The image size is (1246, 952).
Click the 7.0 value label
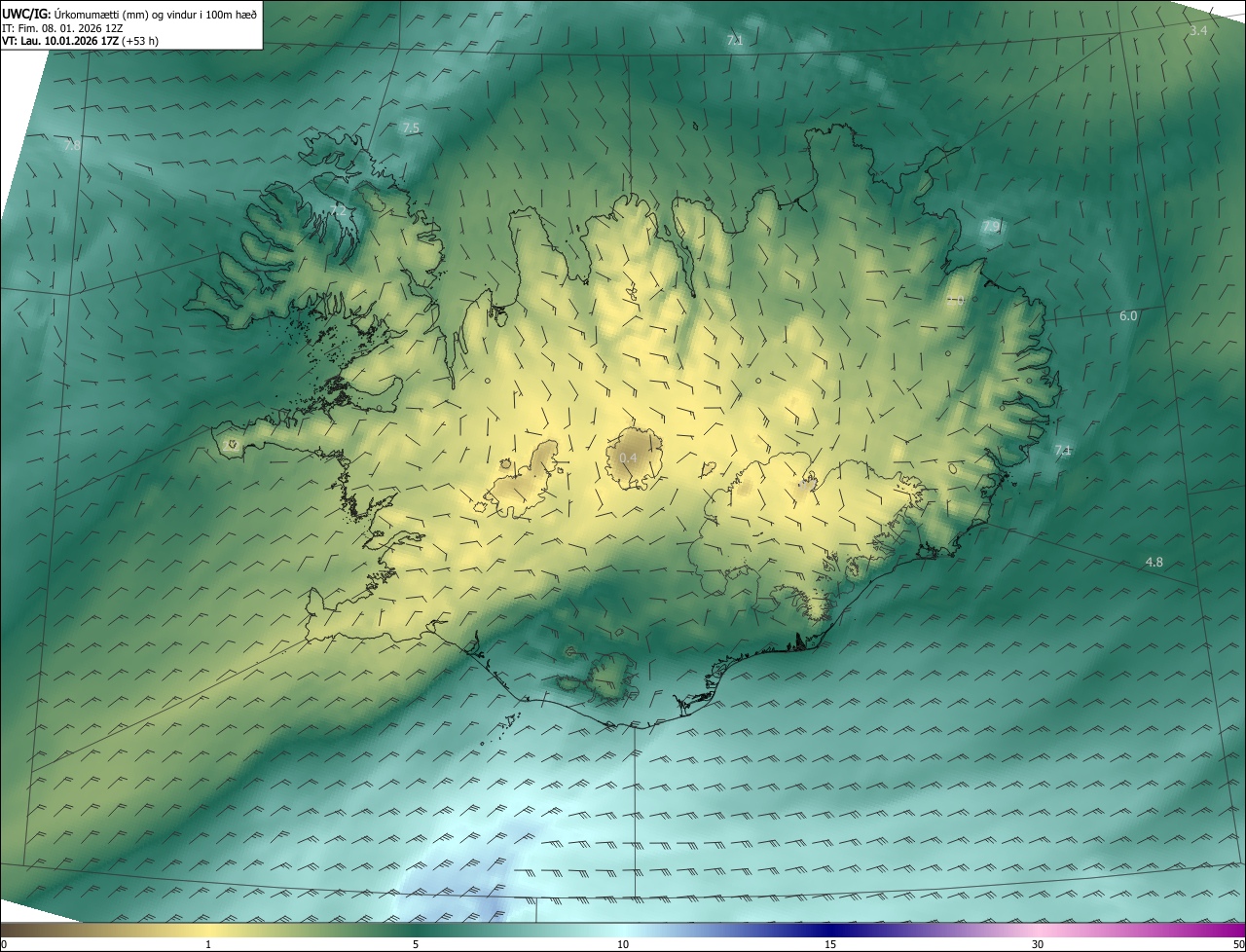pyautogui.click(x=955, y=301)
